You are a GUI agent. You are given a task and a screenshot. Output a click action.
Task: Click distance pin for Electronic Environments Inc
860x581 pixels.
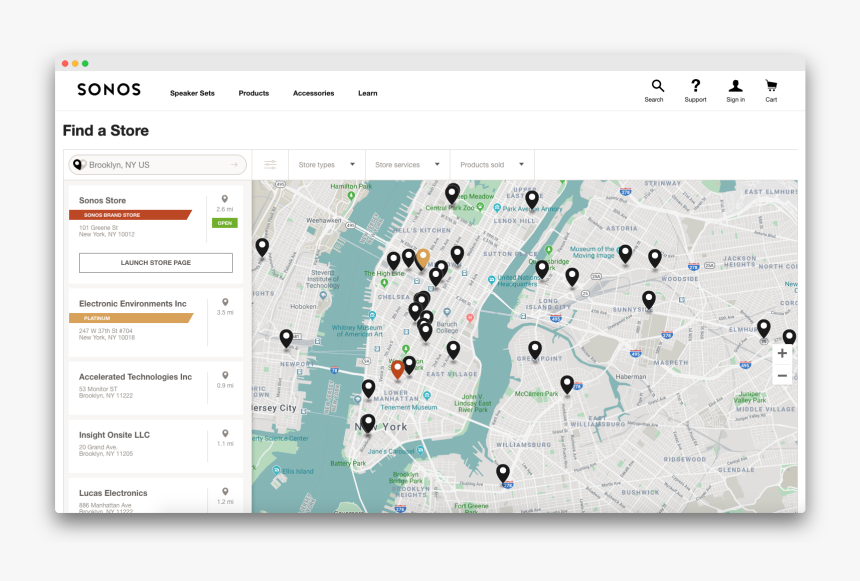[225, 302]
